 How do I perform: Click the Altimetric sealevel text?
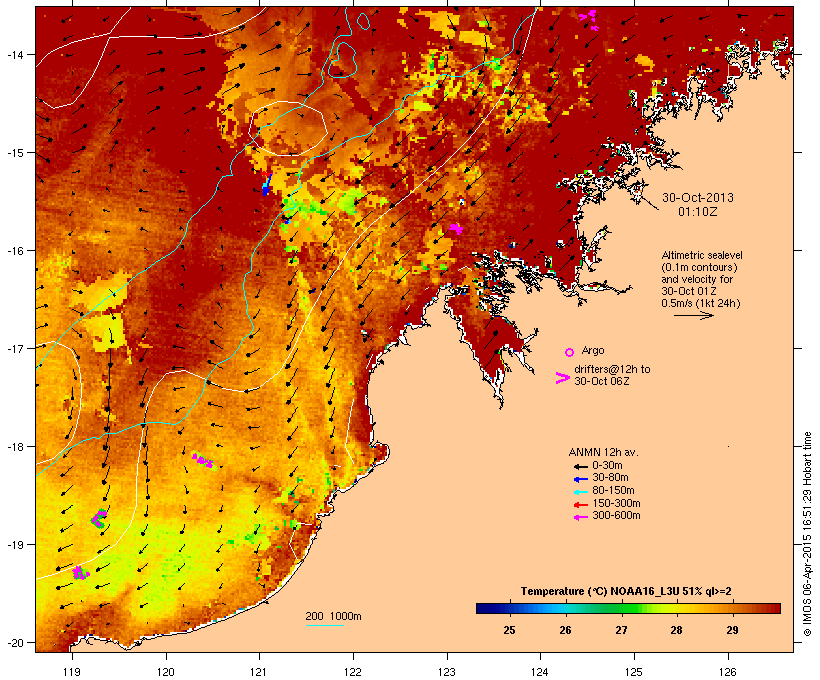[702, 255]
